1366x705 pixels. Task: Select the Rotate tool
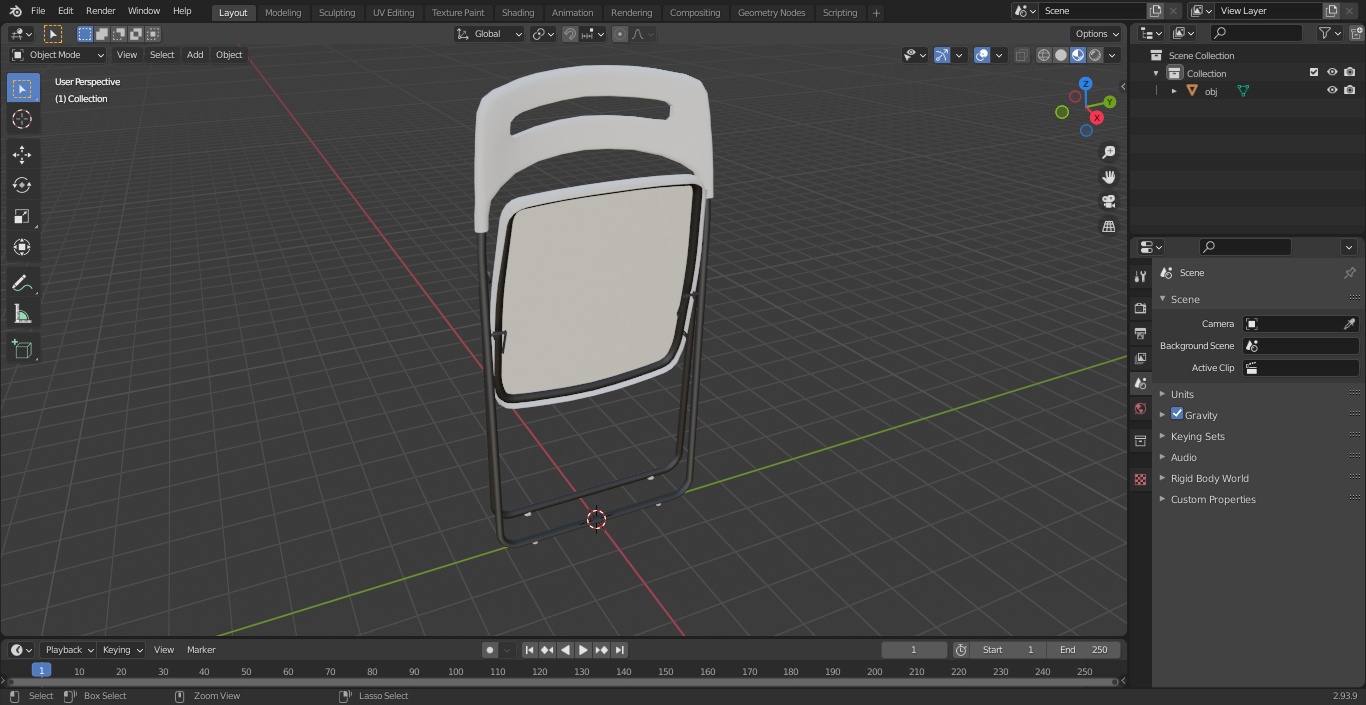pos(22,185)
